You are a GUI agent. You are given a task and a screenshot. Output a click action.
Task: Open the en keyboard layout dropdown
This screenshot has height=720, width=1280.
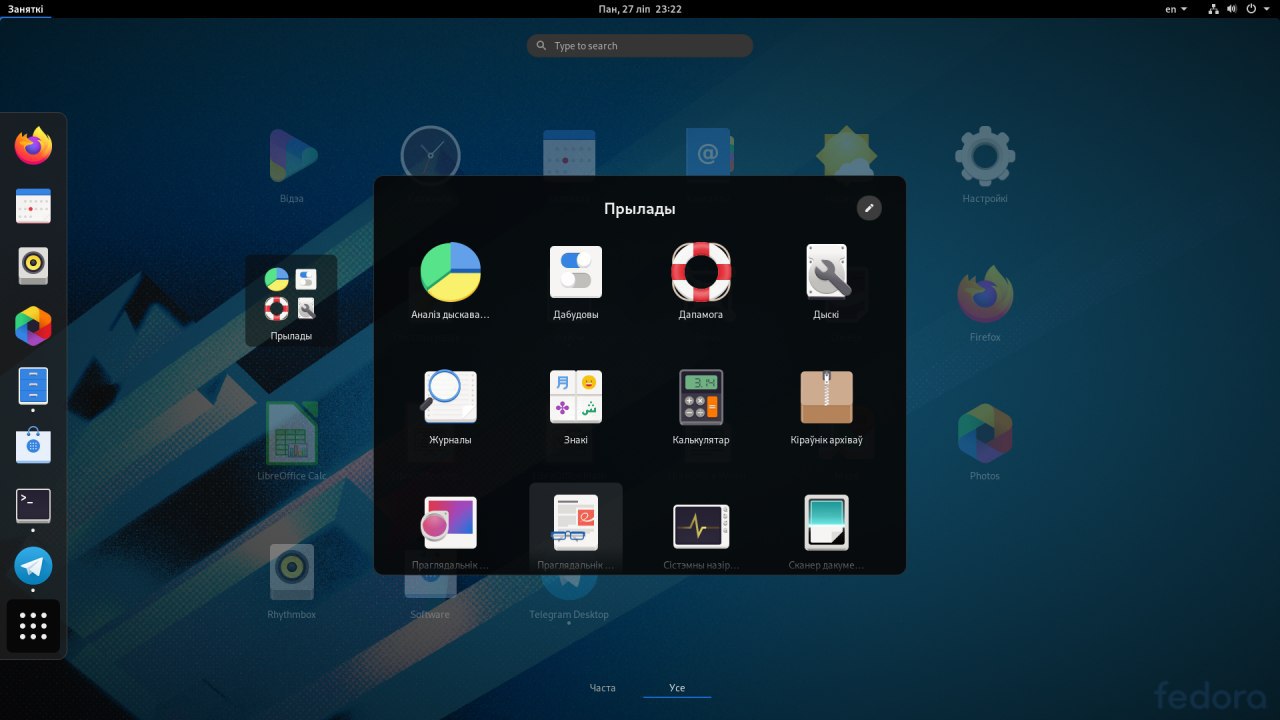(1176, 9)
